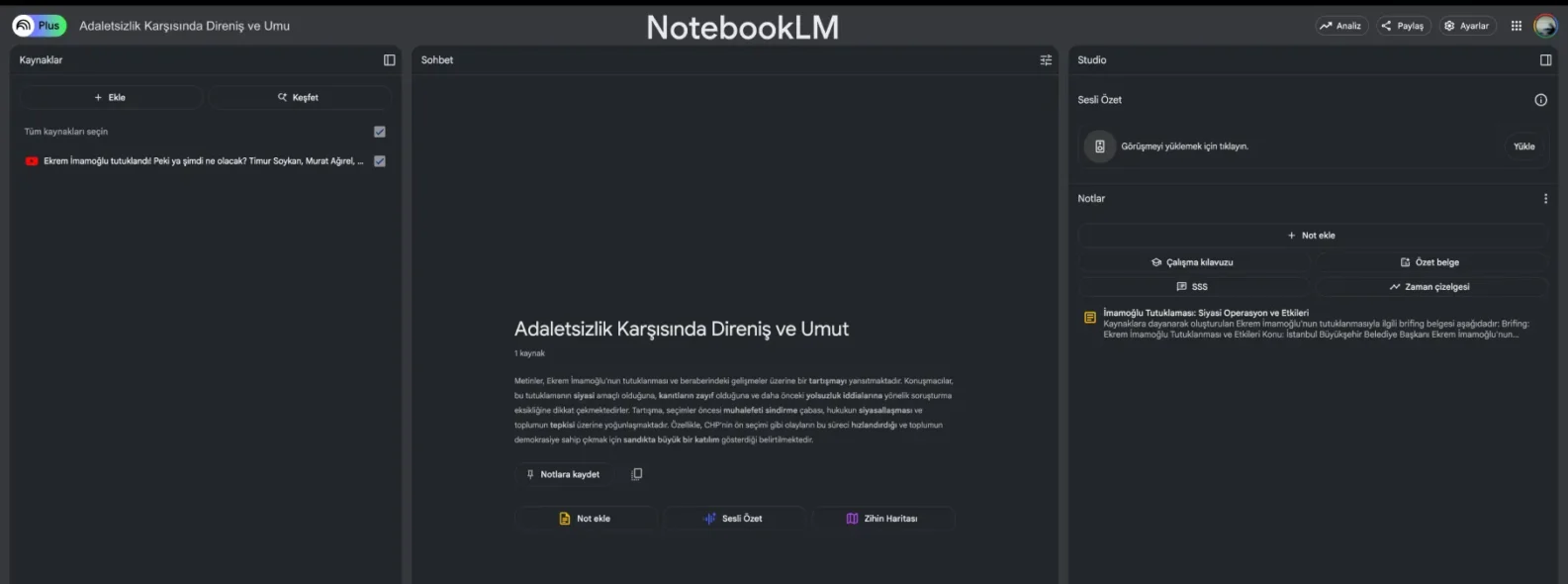Open Google apps grid

tap(1517, 26)
